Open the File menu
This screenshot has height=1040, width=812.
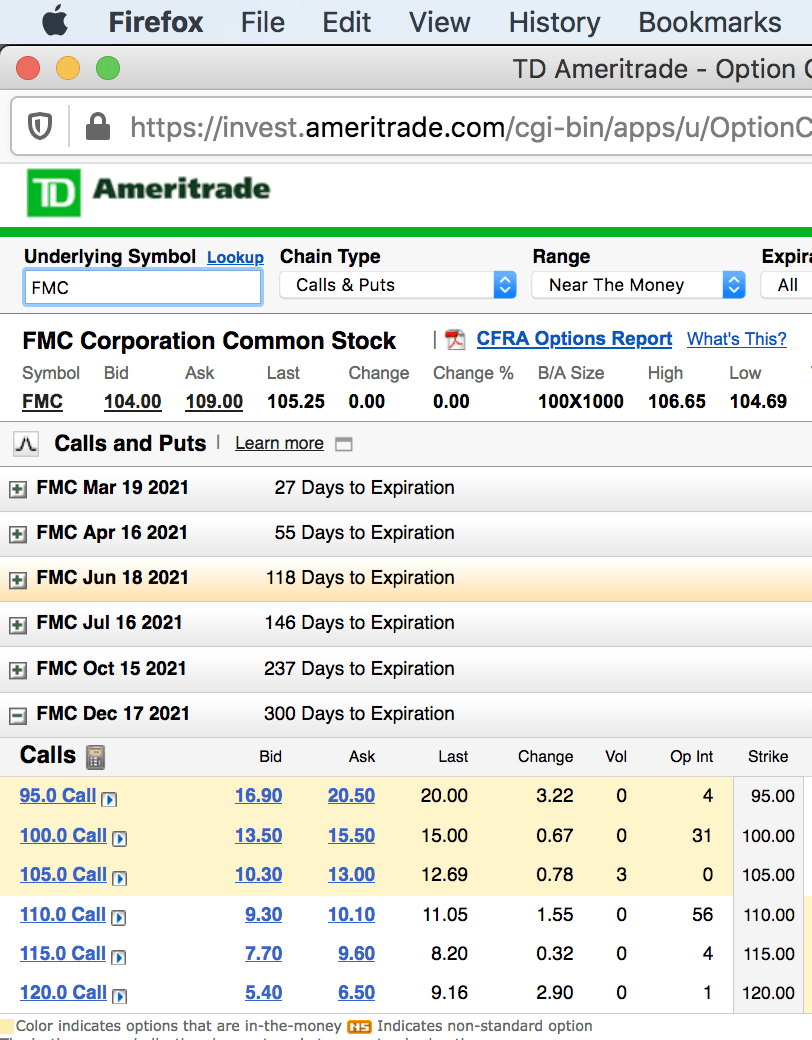click(x=263, y=23)
